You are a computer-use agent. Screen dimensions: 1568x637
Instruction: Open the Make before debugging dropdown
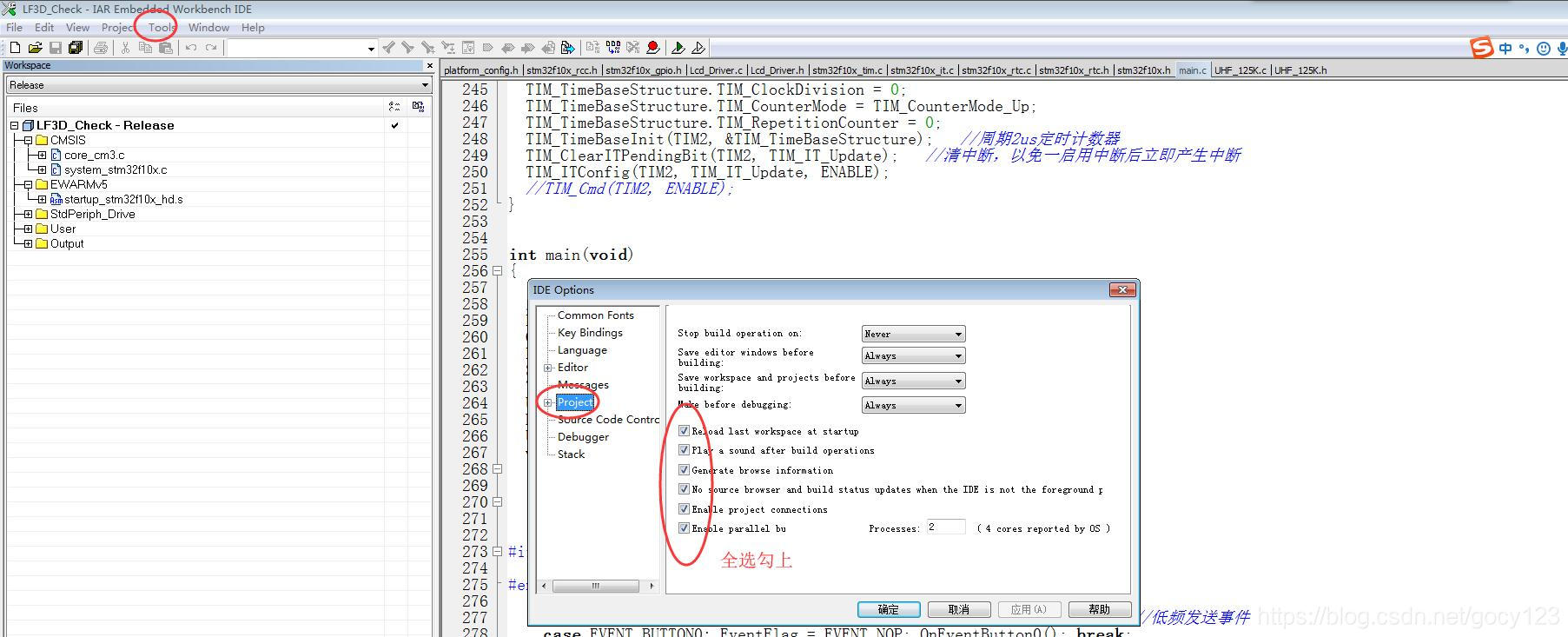(x=913, y=405)
